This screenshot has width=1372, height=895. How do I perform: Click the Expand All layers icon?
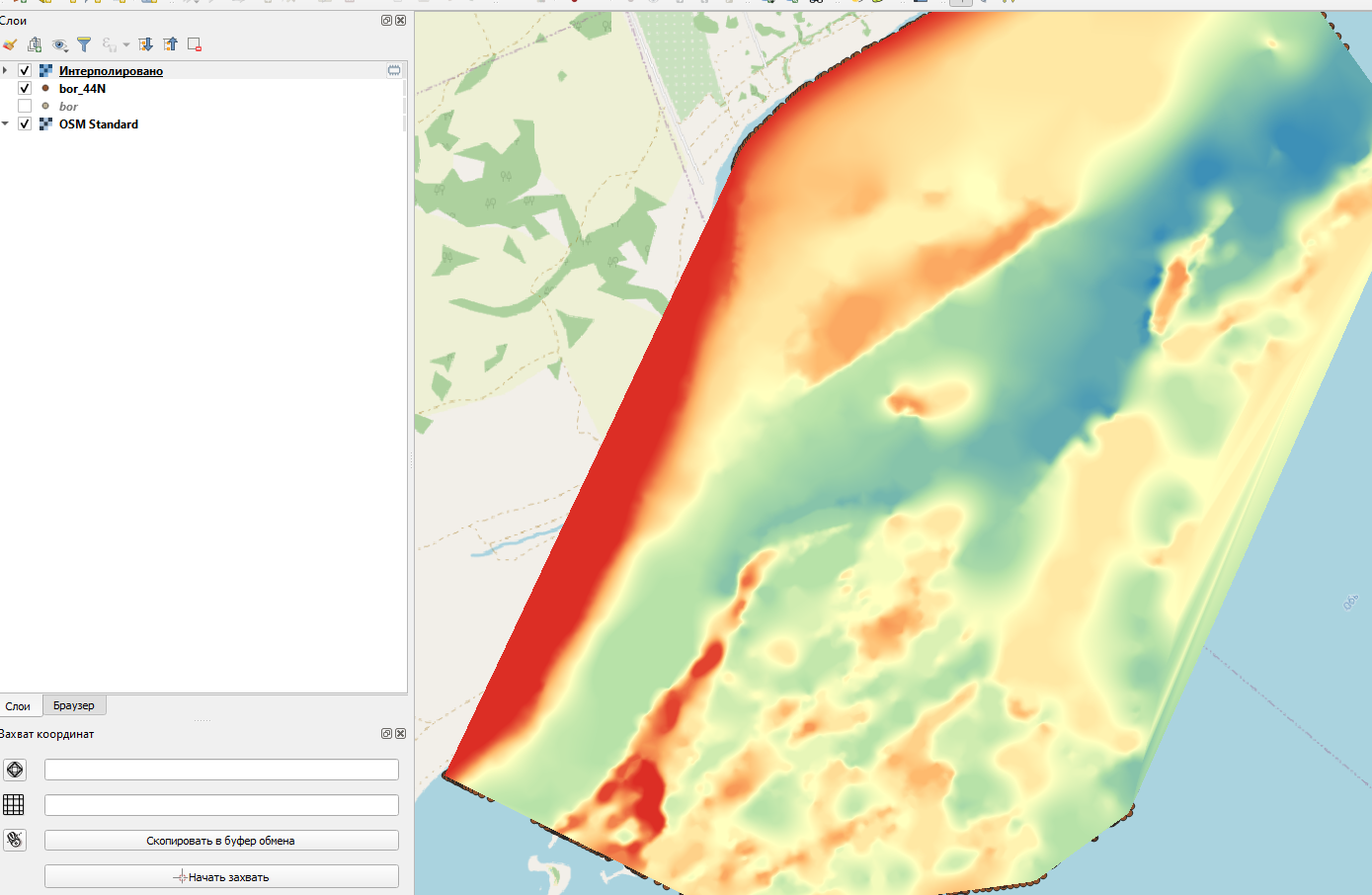(145, 44)
